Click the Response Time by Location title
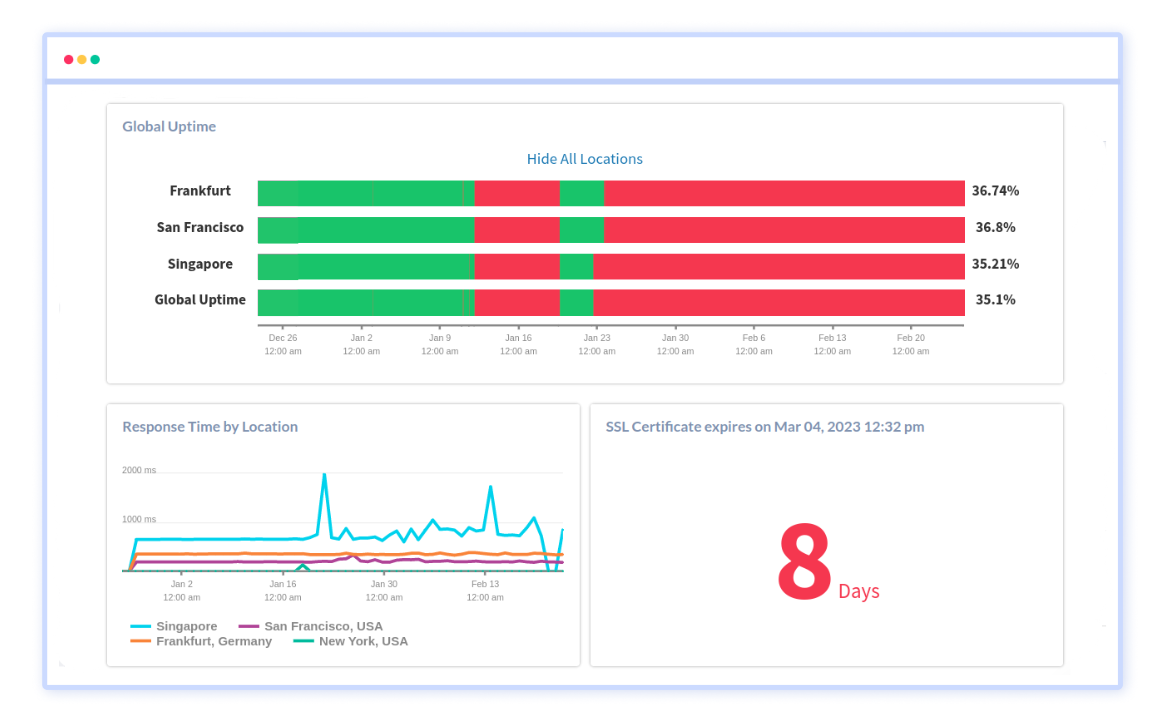Screen dimensions: 1170x725 pos(210,427)
